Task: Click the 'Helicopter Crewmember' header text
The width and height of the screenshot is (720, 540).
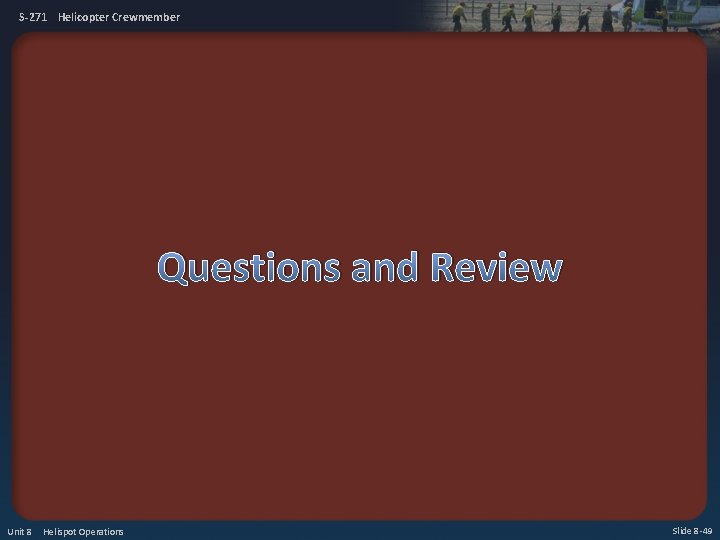Action: pos(119,17)
